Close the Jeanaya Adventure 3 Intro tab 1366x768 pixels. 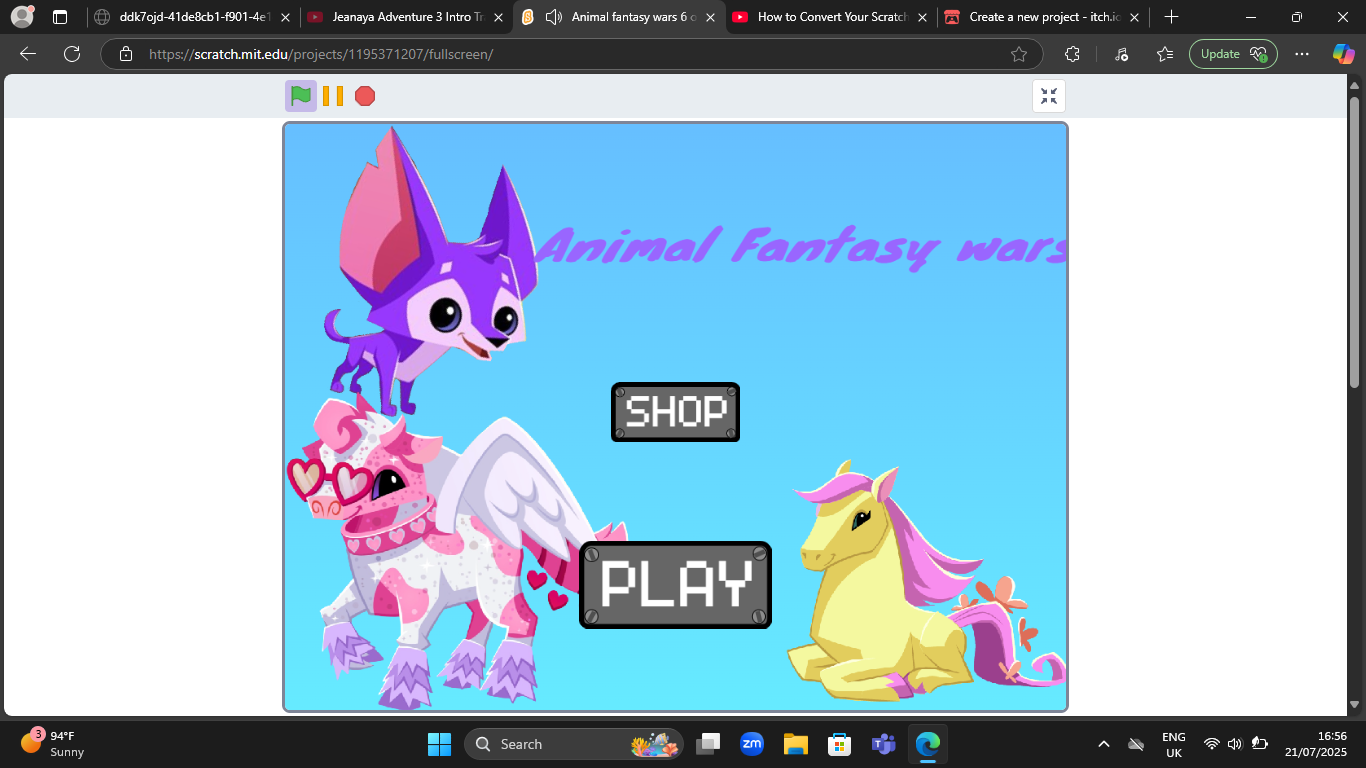point(498,17)
